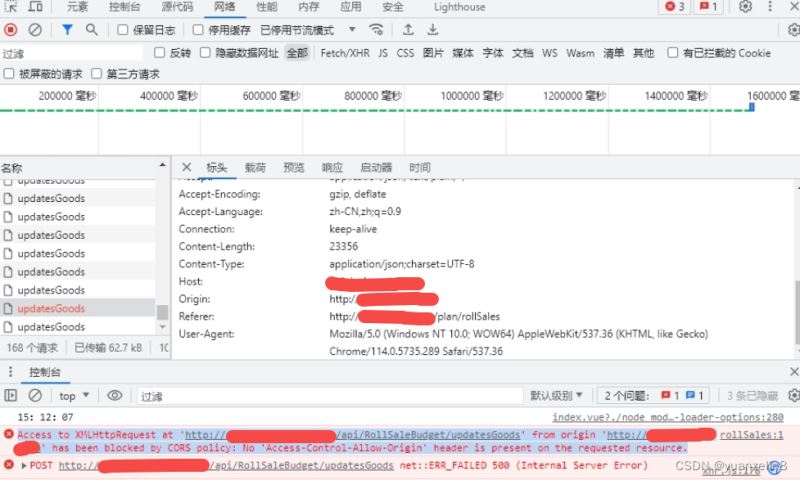800x480 pixels.
Task: Select the 全部 filter button
Action: click(297, 53)
